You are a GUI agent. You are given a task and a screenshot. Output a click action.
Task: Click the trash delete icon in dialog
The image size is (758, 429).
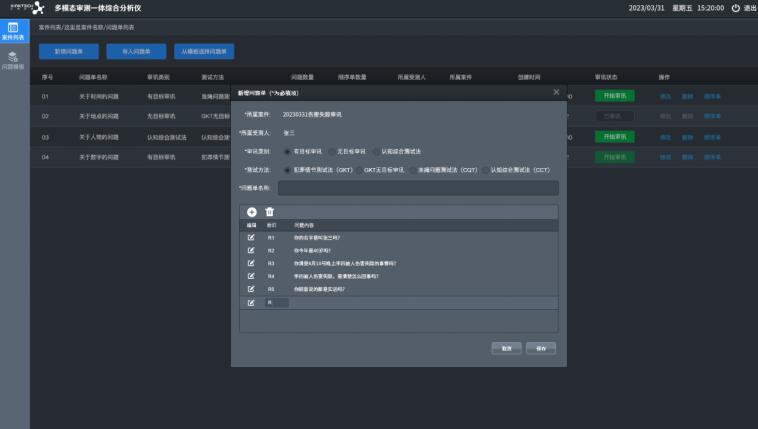point(269,212)
